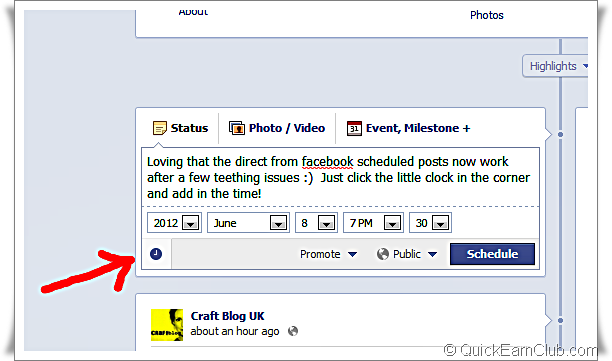Open the Public audience selector
Screen dimensions: 612x361
(407, 254)
